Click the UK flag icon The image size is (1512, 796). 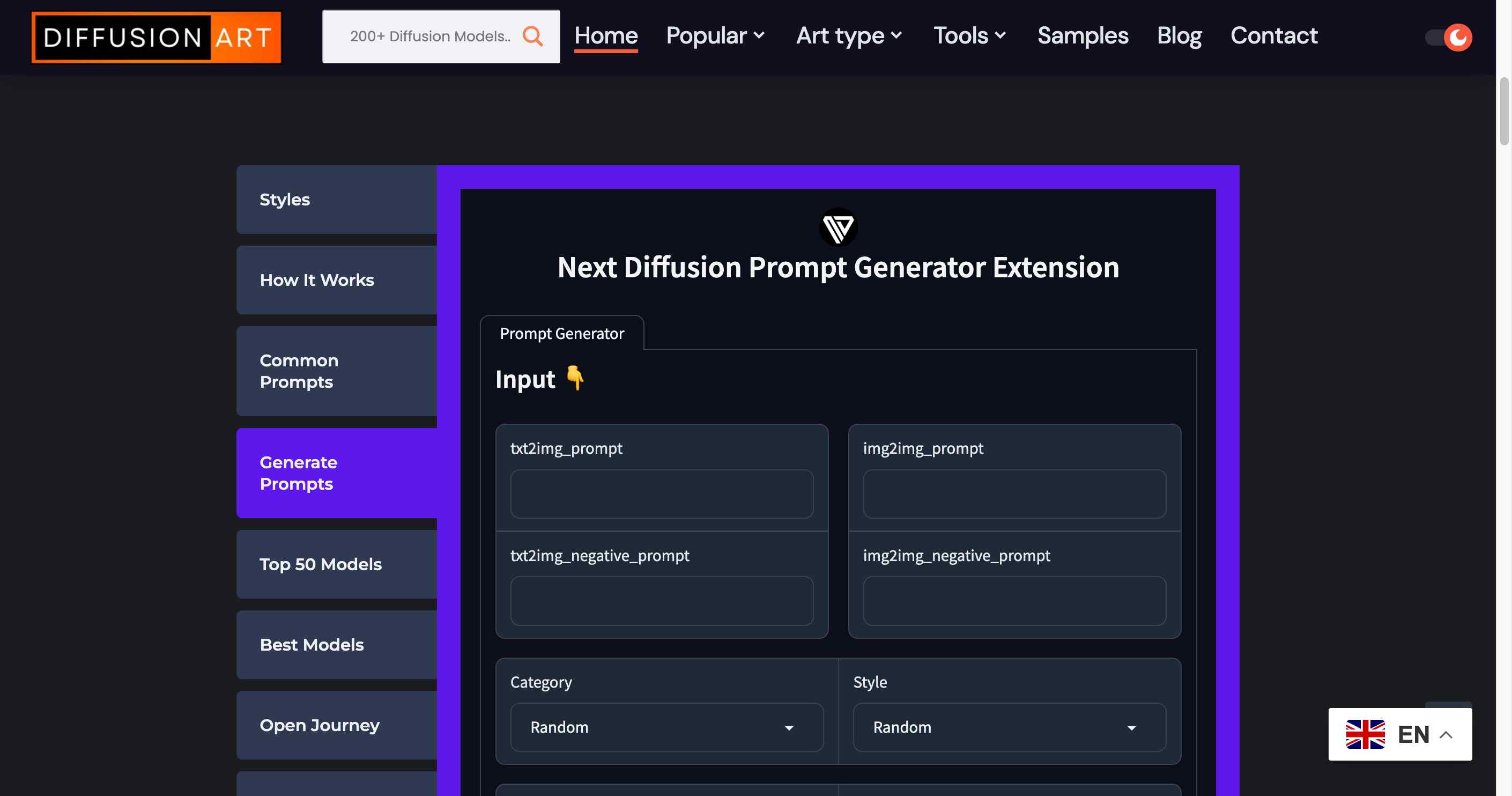pos(1365,734)
